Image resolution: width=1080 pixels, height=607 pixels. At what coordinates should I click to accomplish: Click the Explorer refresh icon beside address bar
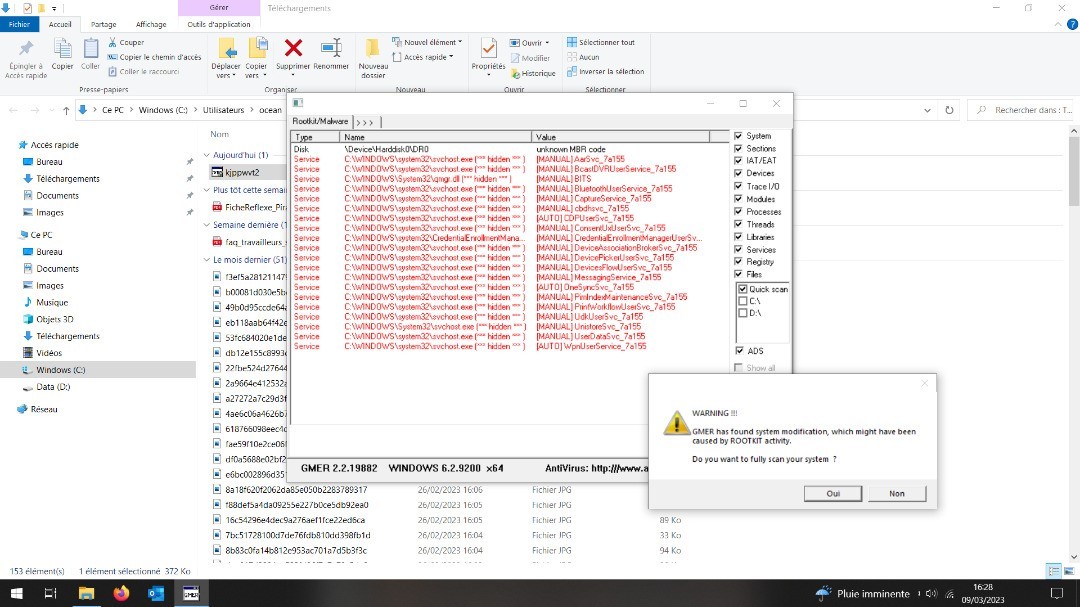coord(949,110)
